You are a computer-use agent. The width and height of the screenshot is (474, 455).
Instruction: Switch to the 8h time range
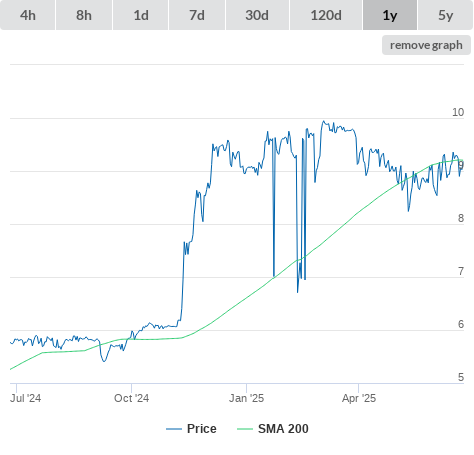(84, 15)
